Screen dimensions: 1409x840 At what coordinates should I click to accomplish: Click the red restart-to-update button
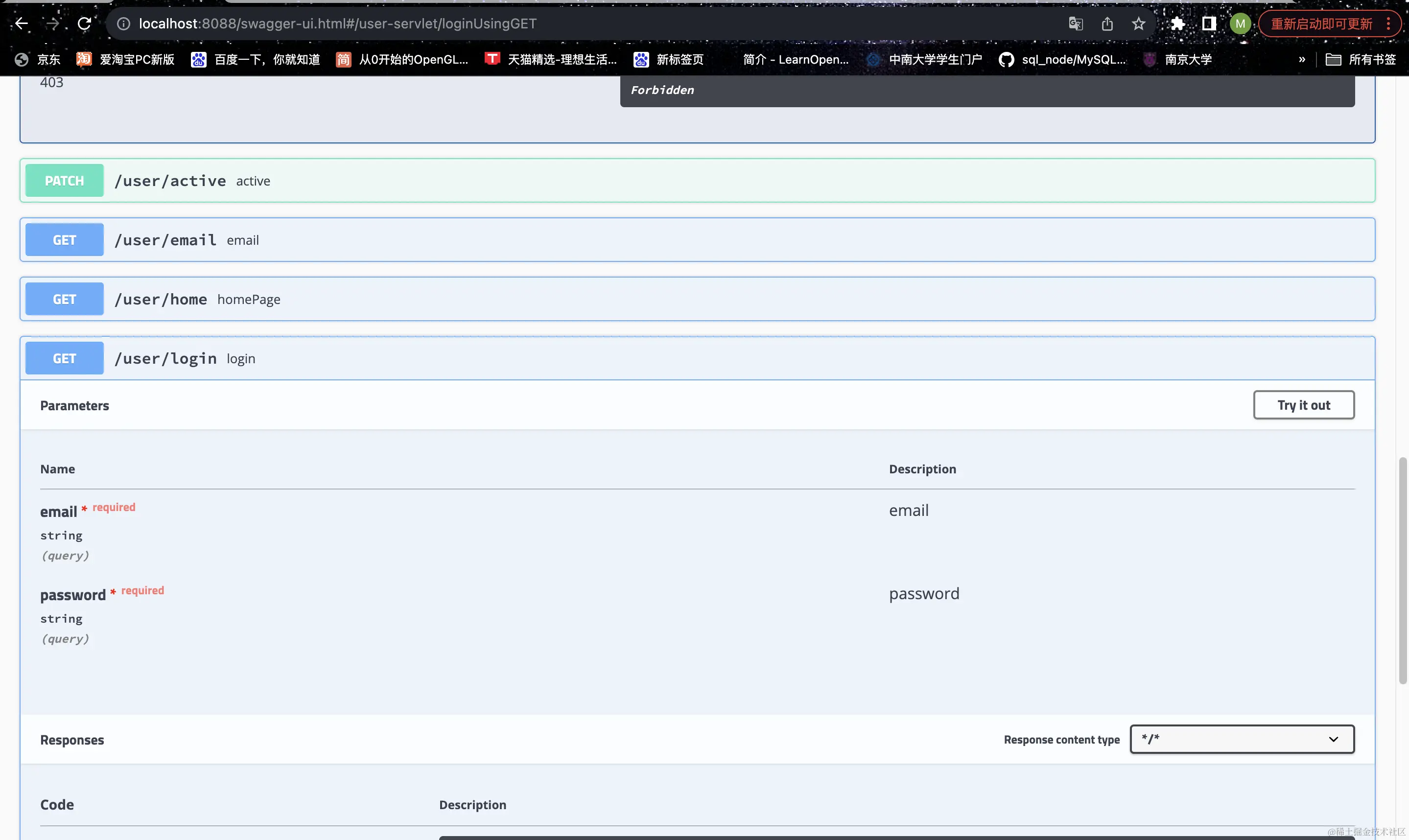[x=1321, y=24]
